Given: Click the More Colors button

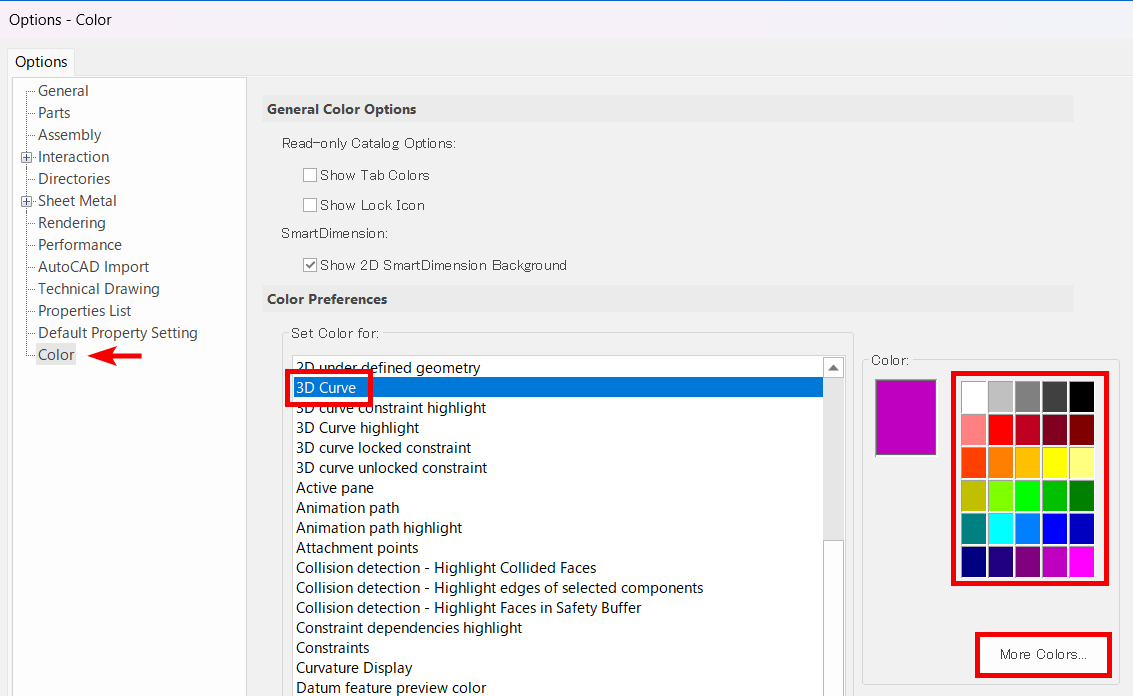Looking at the screenshot, I should 1043,655.
